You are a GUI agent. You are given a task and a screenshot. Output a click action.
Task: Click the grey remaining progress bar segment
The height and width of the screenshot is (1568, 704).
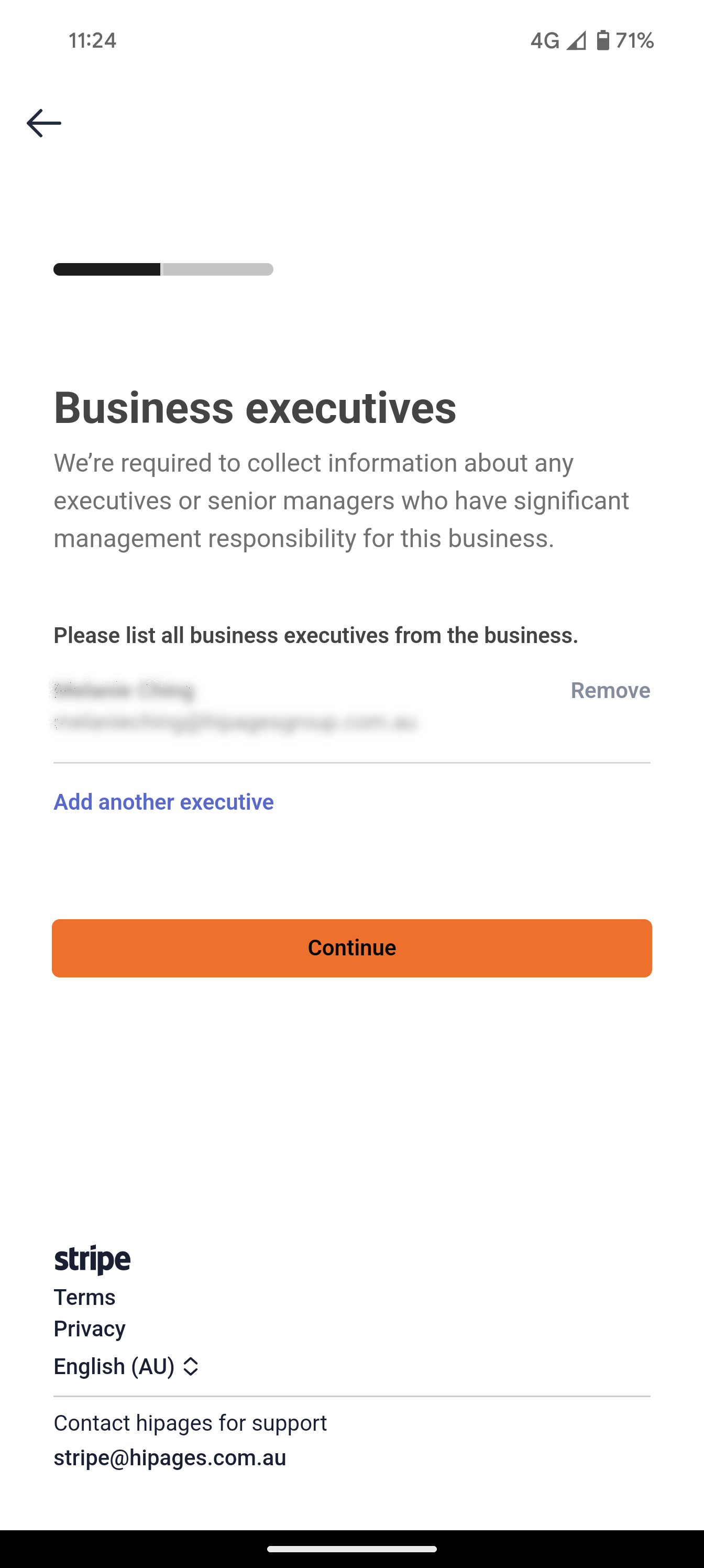point(217,269)
